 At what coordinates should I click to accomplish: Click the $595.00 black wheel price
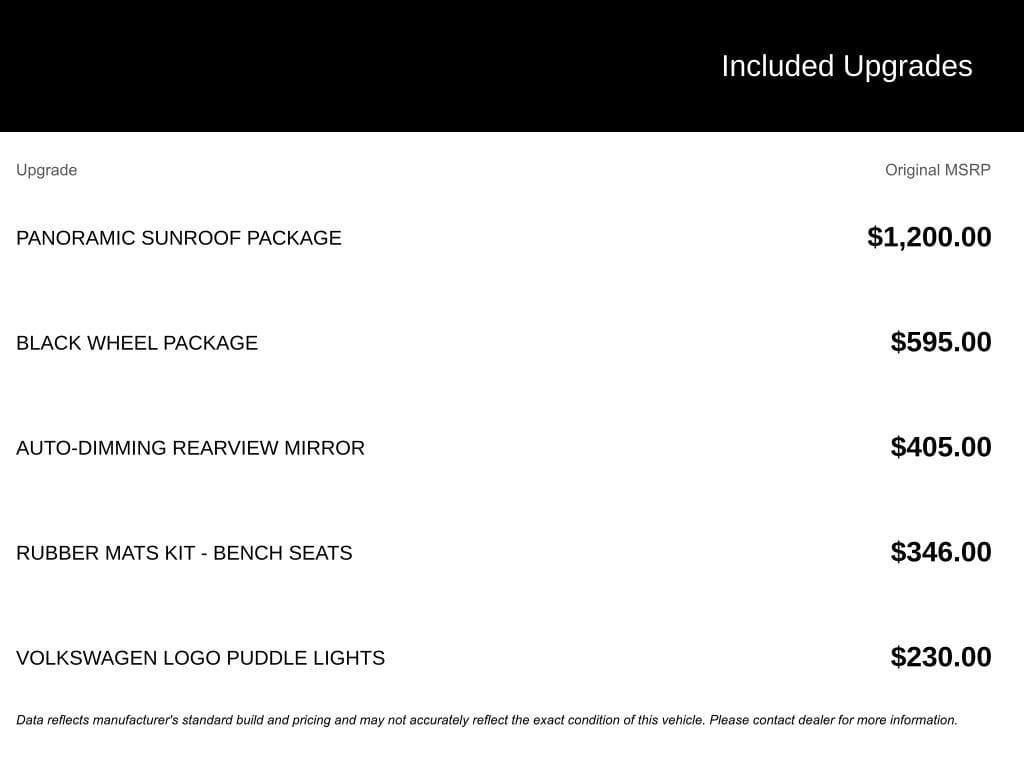click(941, 342)
